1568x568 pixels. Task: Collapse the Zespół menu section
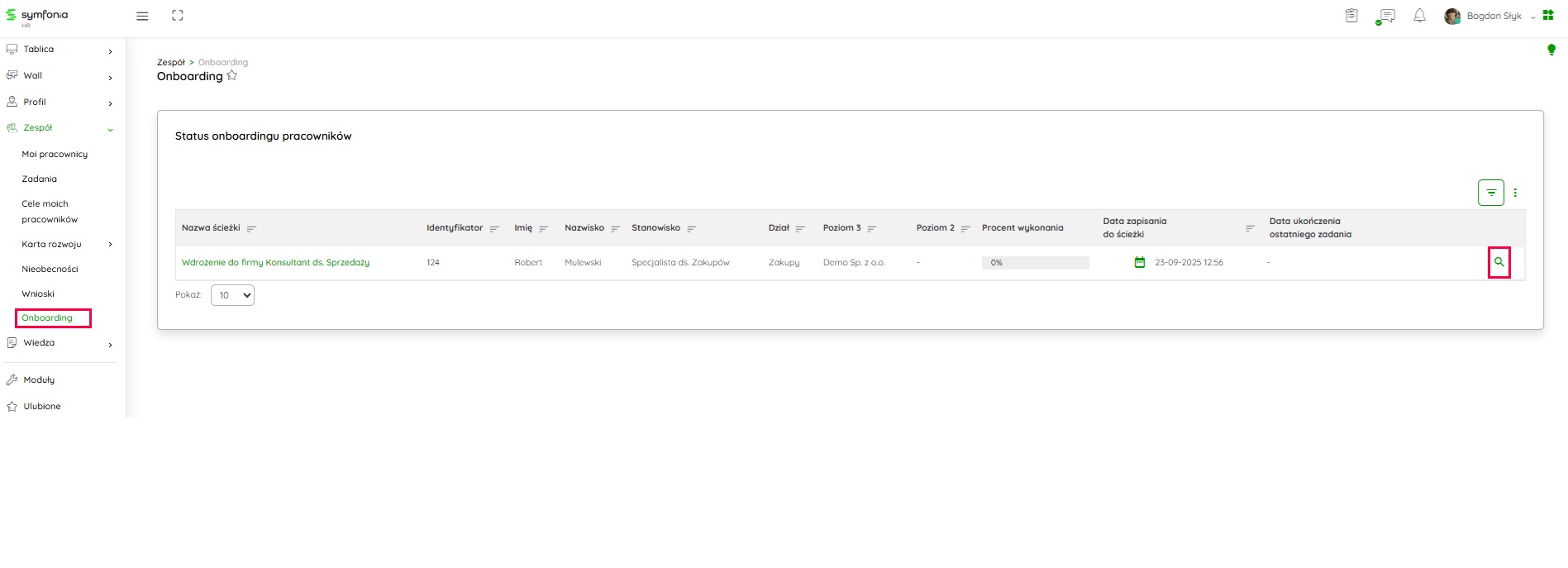click(110, 129)
